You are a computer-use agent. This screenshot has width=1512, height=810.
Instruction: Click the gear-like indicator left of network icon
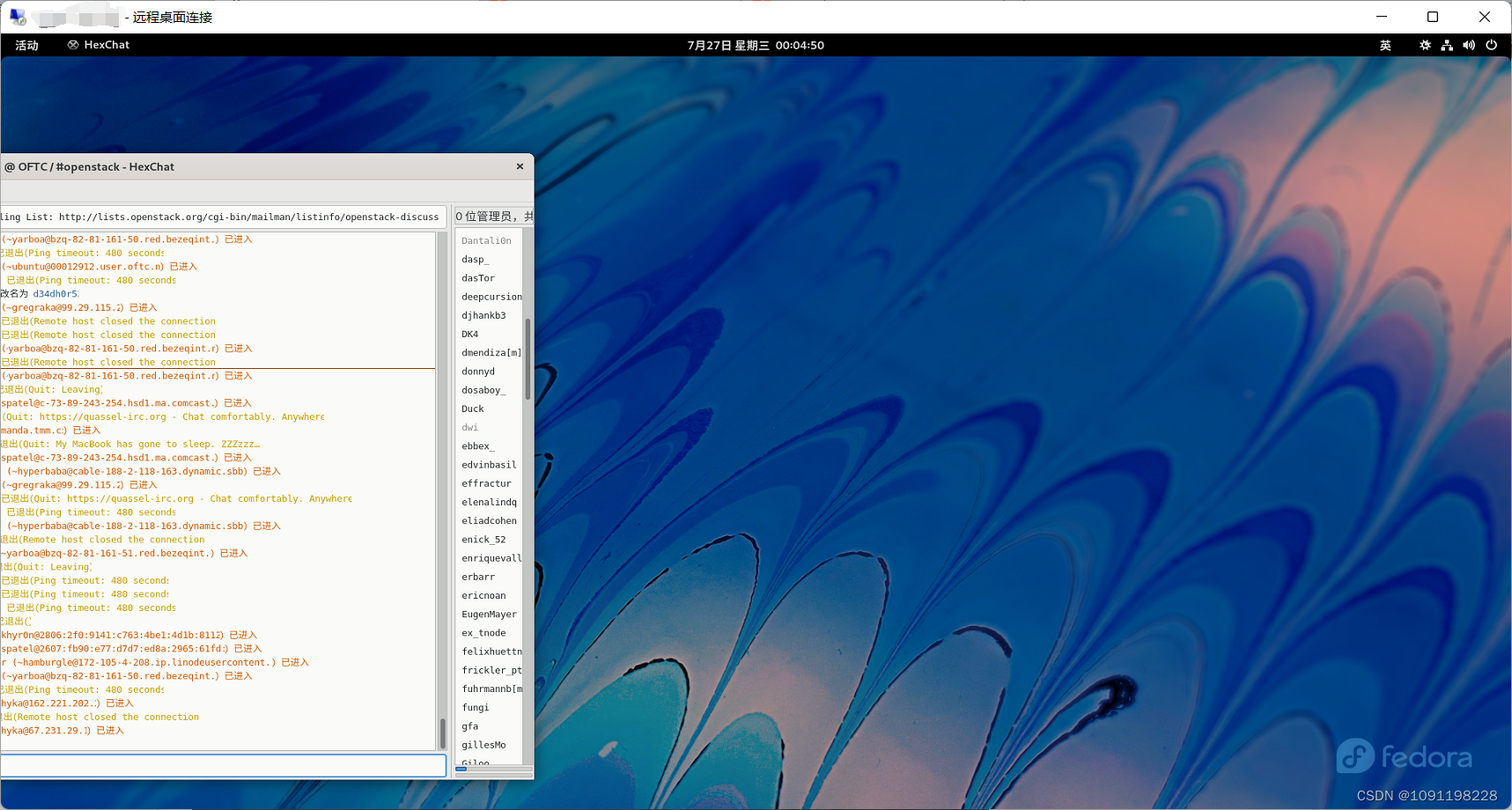coord(1425,45)
